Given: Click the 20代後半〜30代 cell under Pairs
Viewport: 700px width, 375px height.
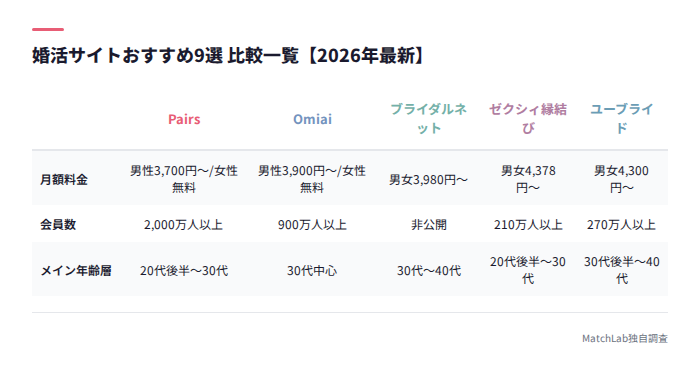Looking at the screenshot, I should [184, 271].
